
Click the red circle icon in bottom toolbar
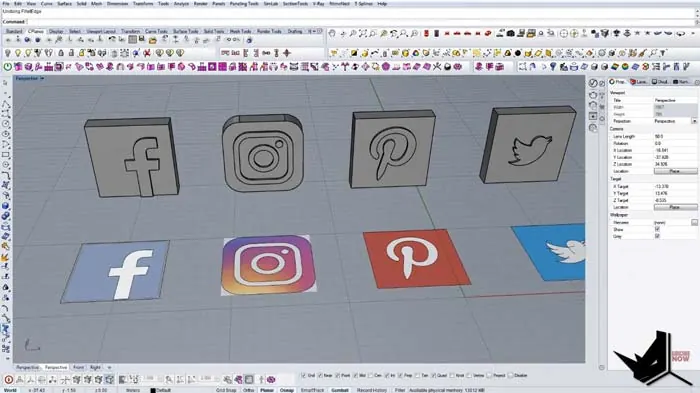coord(8,380)
